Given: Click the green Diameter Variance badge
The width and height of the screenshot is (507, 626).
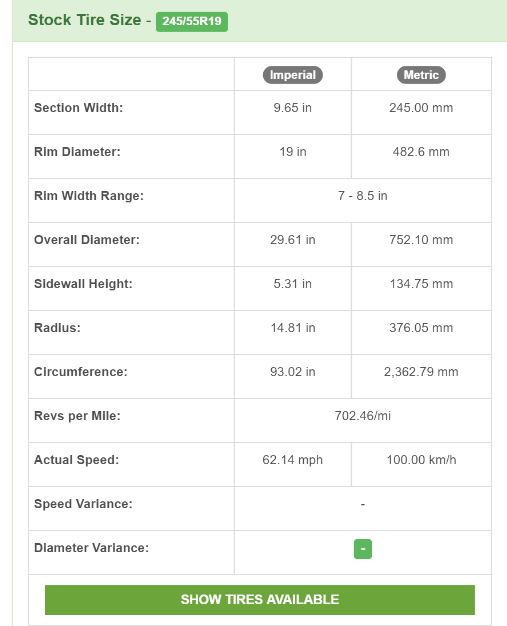Looking at the screenshot, I should 362,549.
